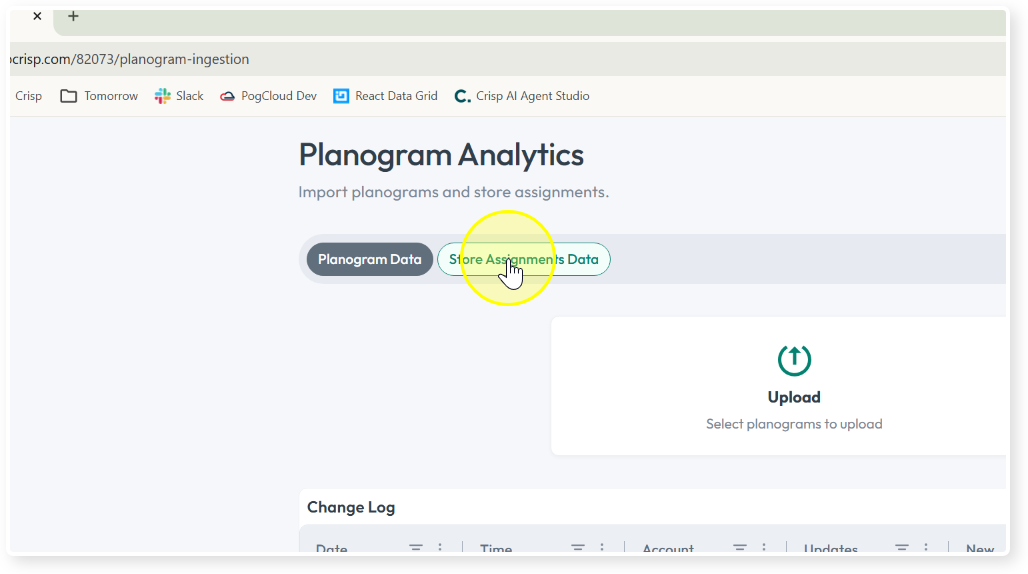Open the Date column options menu
The height and width of the screenshot is (574, 1028).
click(440, 548)
